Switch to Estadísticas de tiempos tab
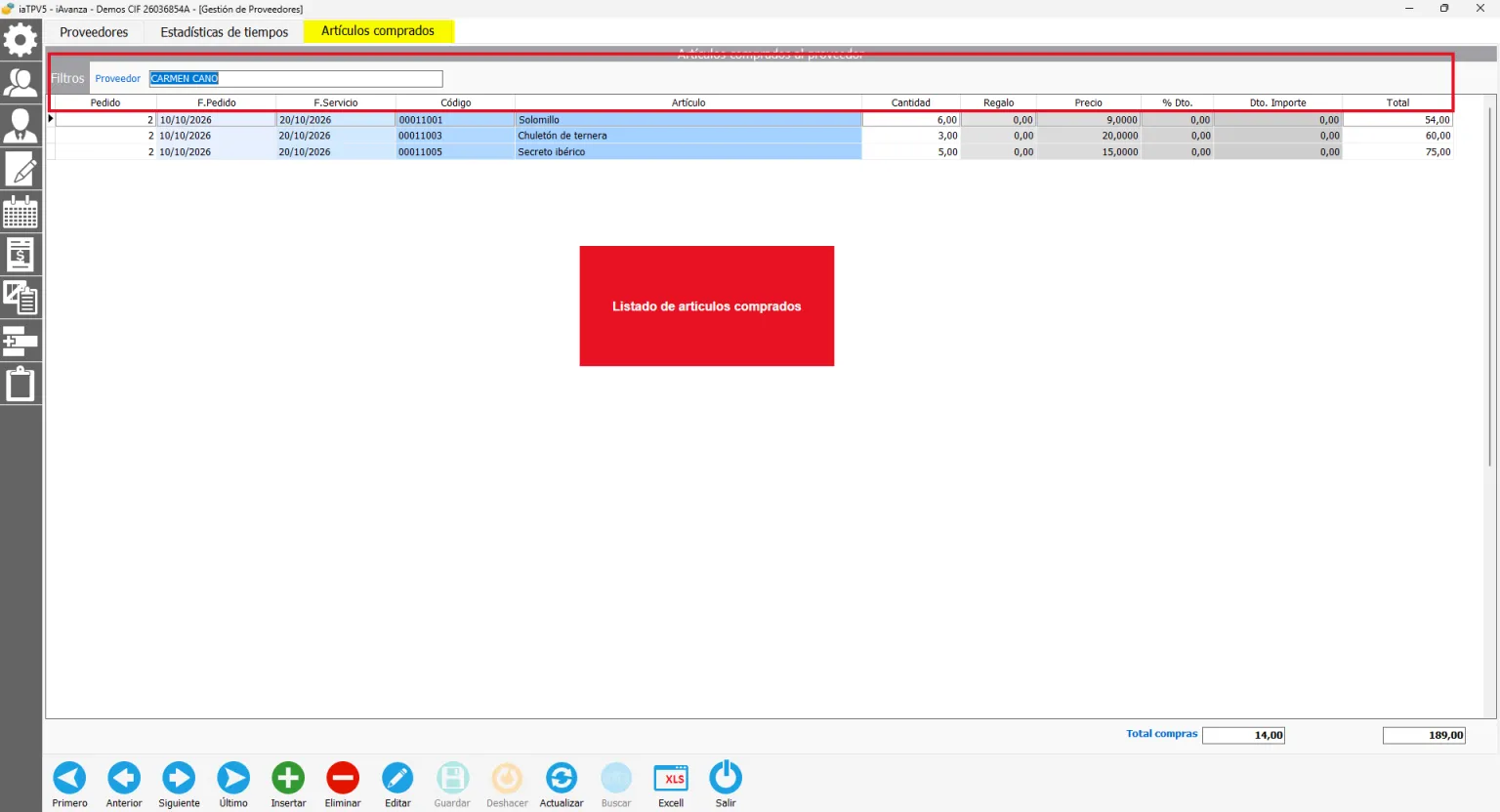Image resolution: width=1500 pixels, height=812 pixels. (x=225, y=32)
